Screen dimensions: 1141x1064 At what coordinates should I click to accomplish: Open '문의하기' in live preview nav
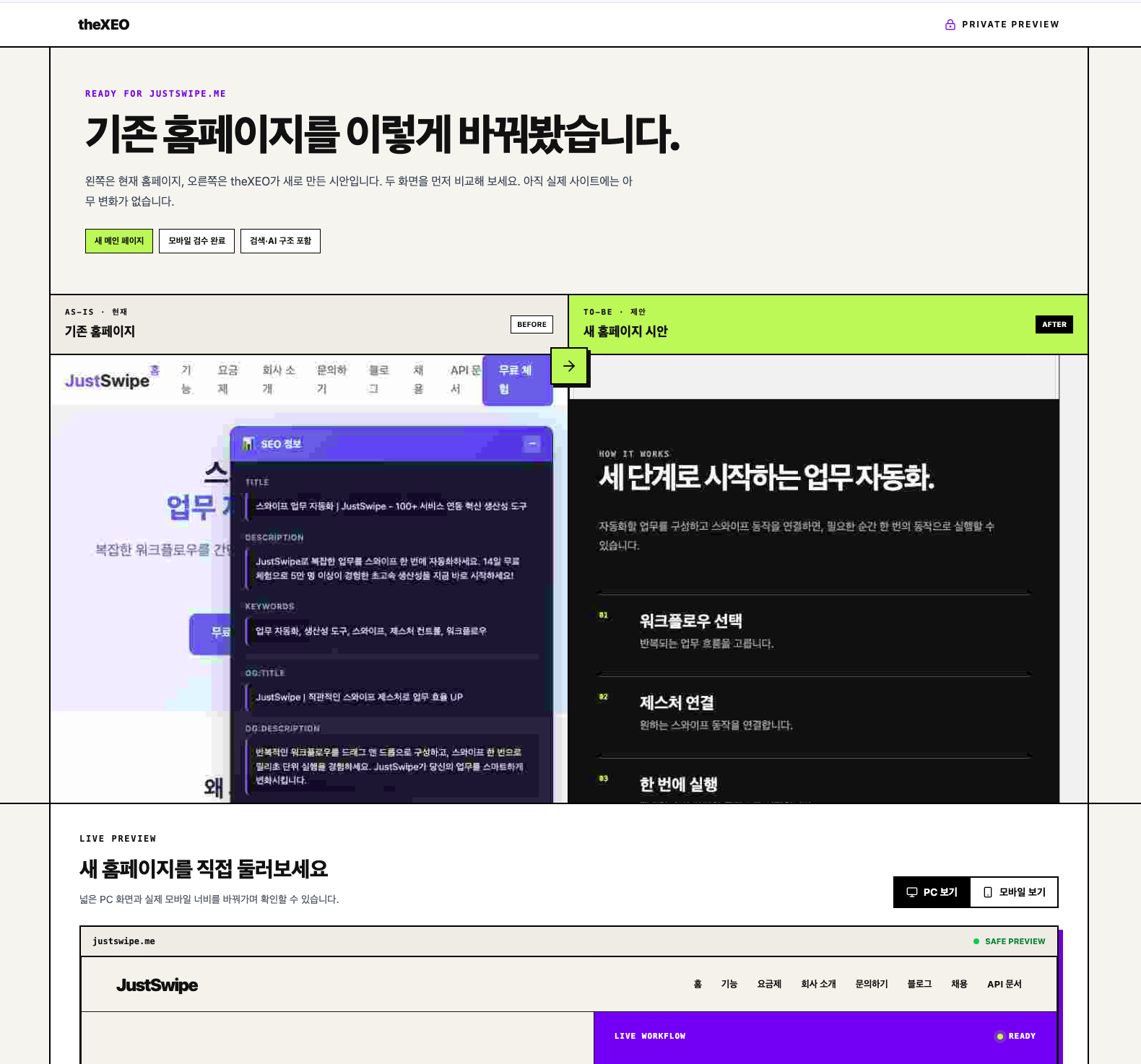[x=872, y=984]
